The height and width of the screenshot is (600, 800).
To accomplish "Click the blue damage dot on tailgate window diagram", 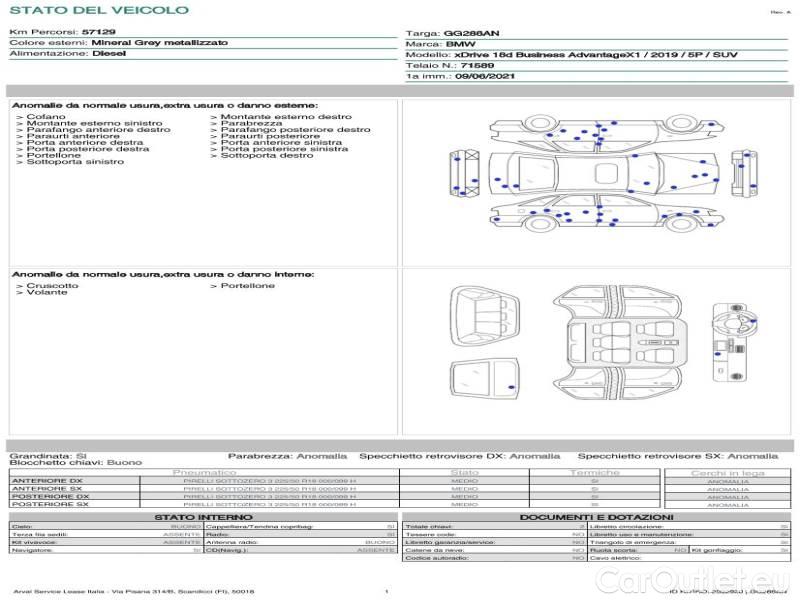I will pyautogui.click(x=510, y=386).
